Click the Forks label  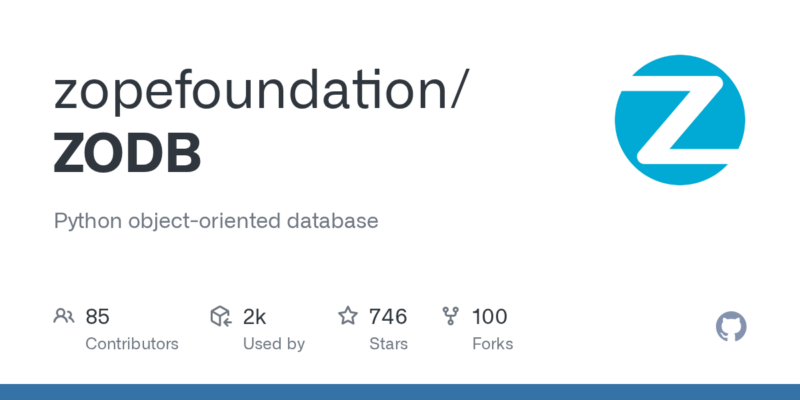(x=492, y=343)
